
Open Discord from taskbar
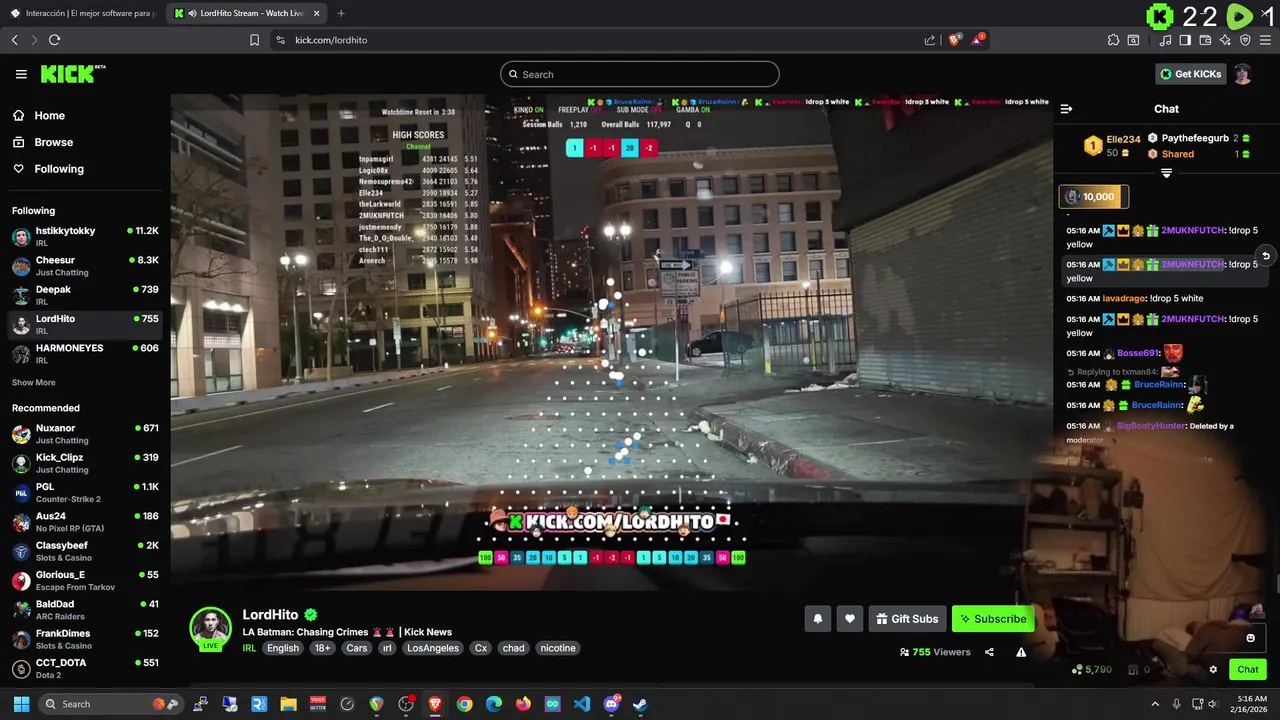tap(611, 704)
